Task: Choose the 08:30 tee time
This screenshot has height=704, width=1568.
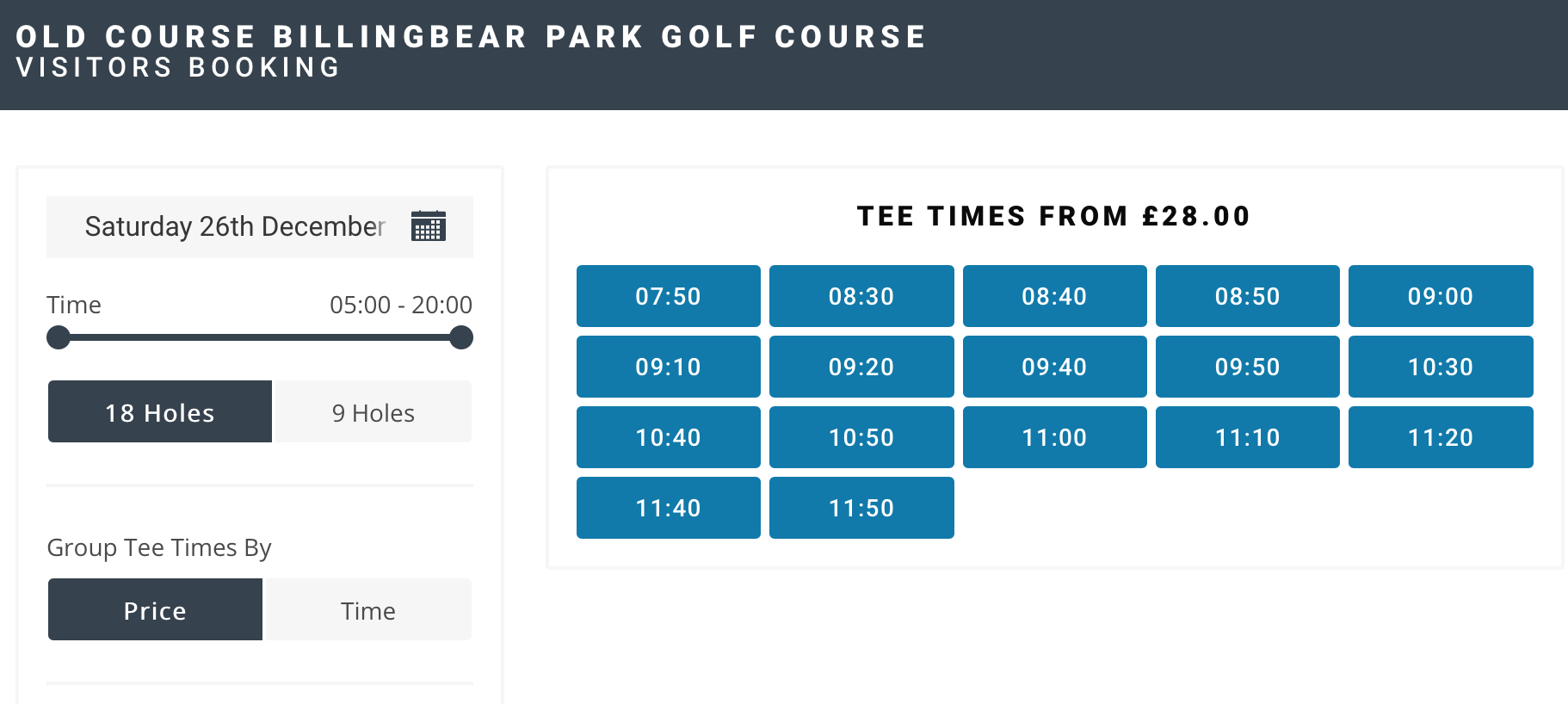Action: coord(861,296)
